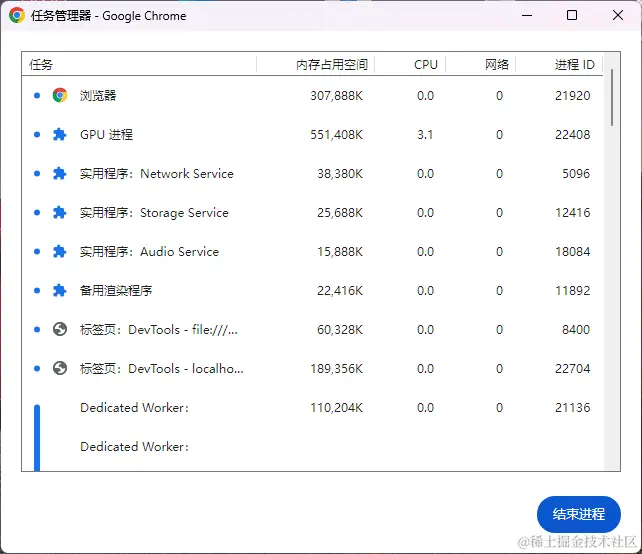Click memory value 25,688K
The image size is (642, 554).
click(x=340, y=213)
